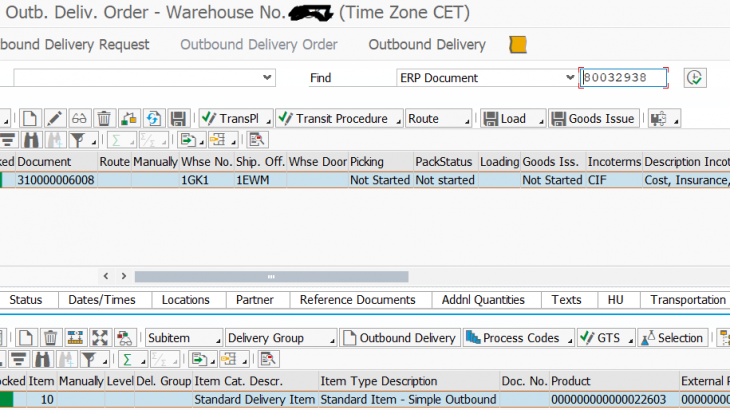Viewport: 730px width, 410px height.
Task: Open the GTS dropdown button
Action: tap(606, 338)
